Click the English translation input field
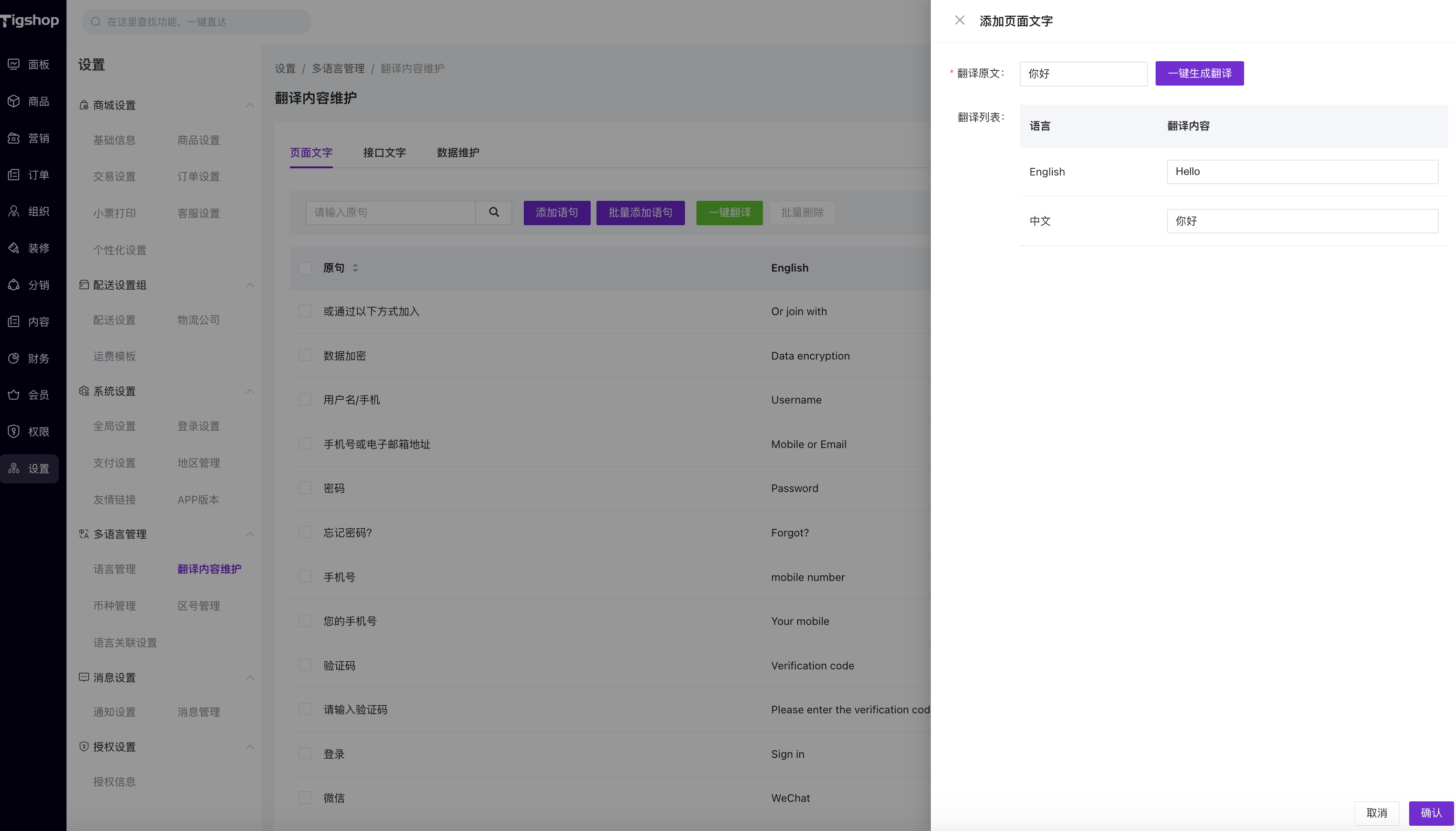The image size is (1456, 831). click(x=1302, y=172)
